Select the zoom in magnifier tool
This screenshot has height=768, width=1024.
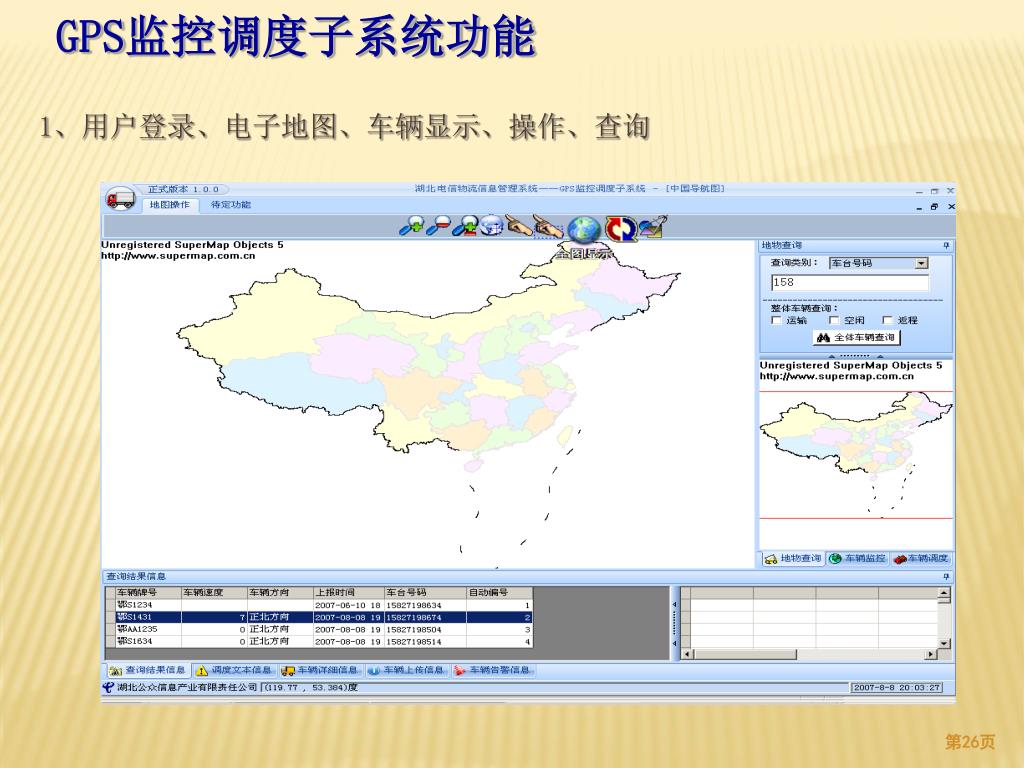pos(411,227)
